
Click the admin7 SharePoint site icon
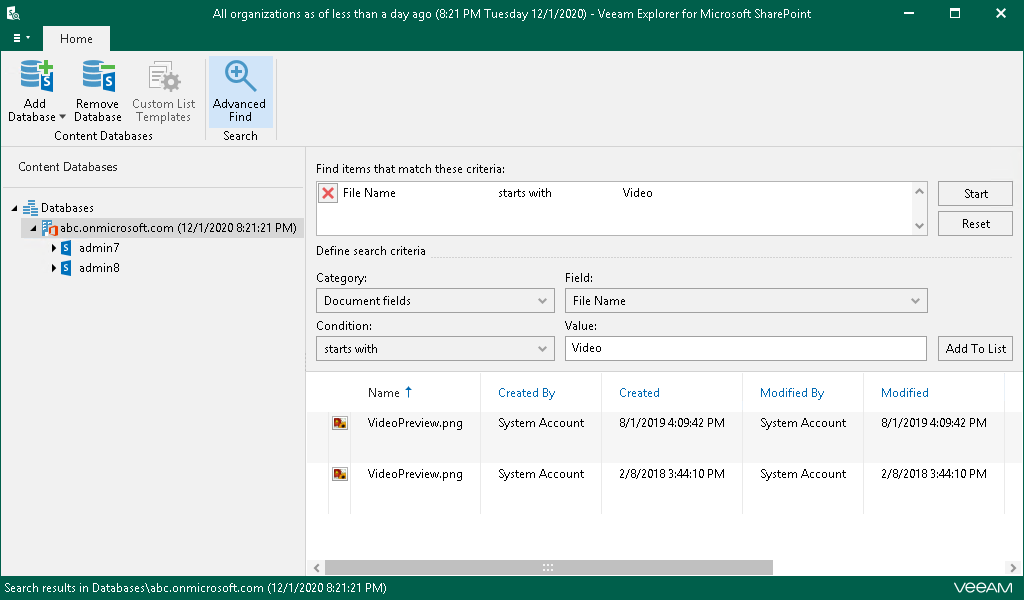(x=67, y=248)
